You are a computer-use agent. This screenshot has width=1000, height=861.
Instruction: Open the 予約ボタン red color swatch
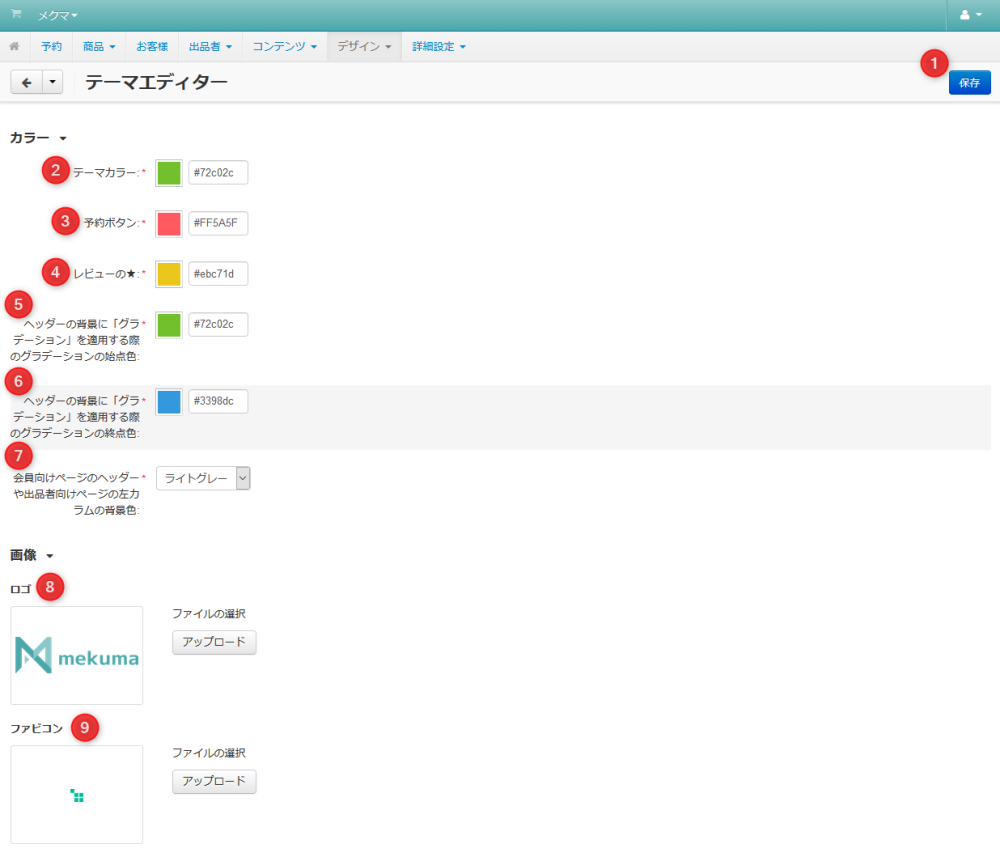169,224
